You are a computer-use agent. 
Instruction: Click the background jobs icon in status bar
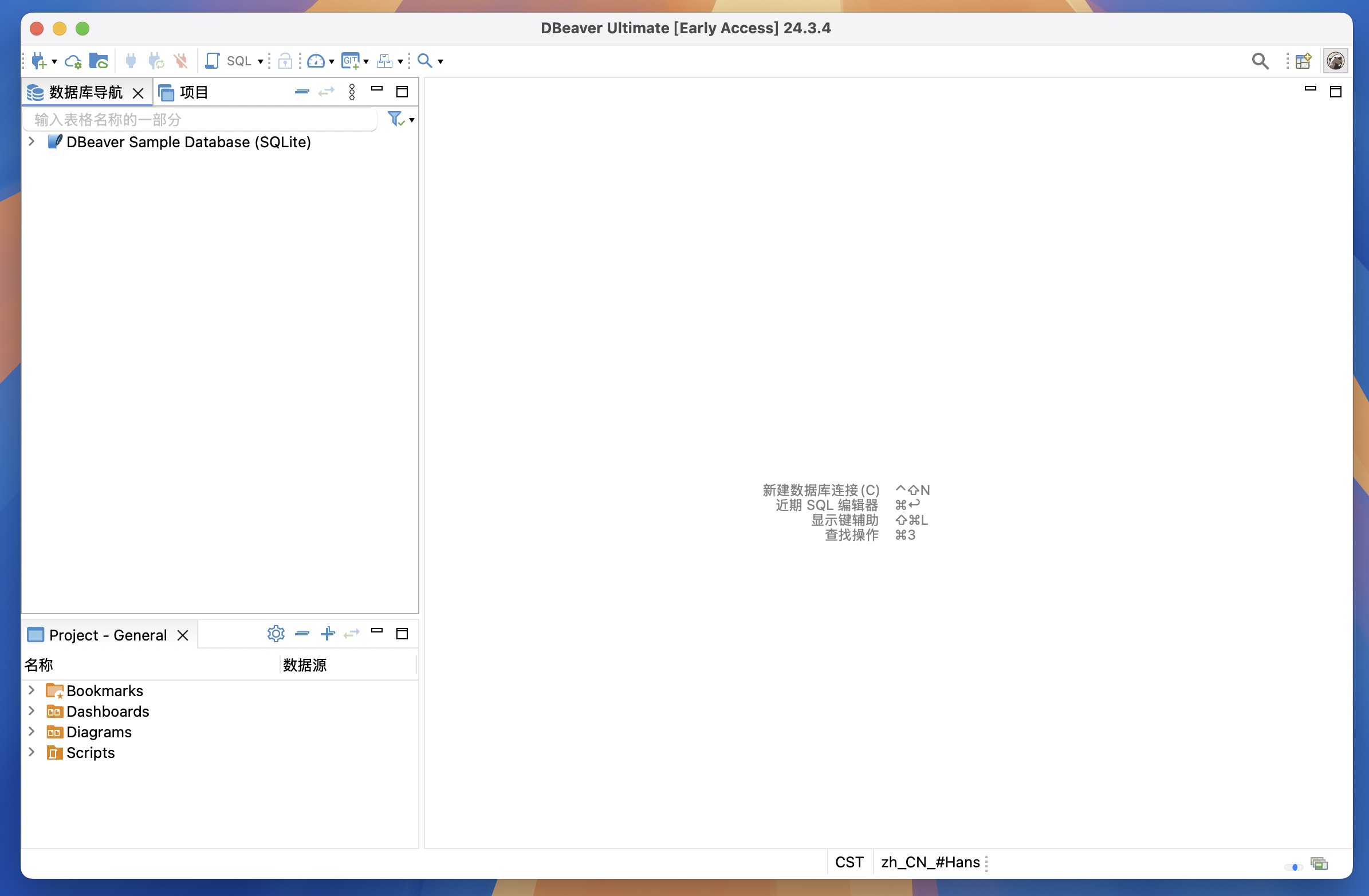coord(1319,863)
